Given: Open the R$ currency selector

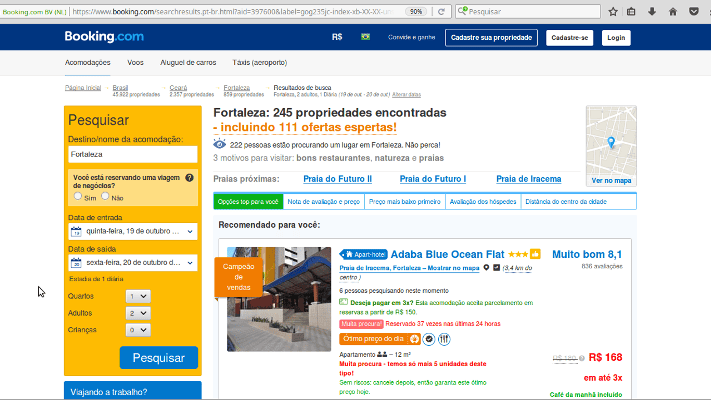Looking at the screenshot, I should pos(337,37).
